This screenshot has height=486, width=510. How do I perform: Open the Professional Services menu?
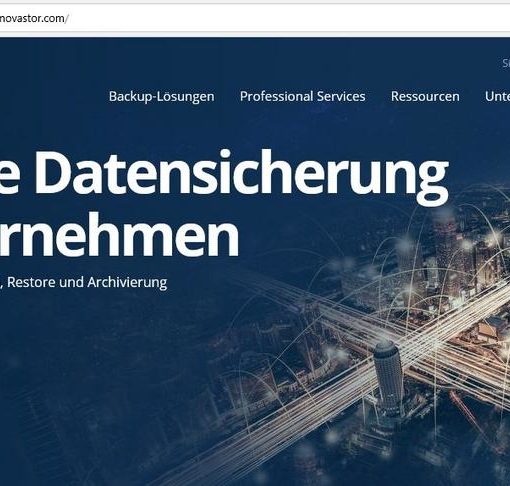click(303, 96)
